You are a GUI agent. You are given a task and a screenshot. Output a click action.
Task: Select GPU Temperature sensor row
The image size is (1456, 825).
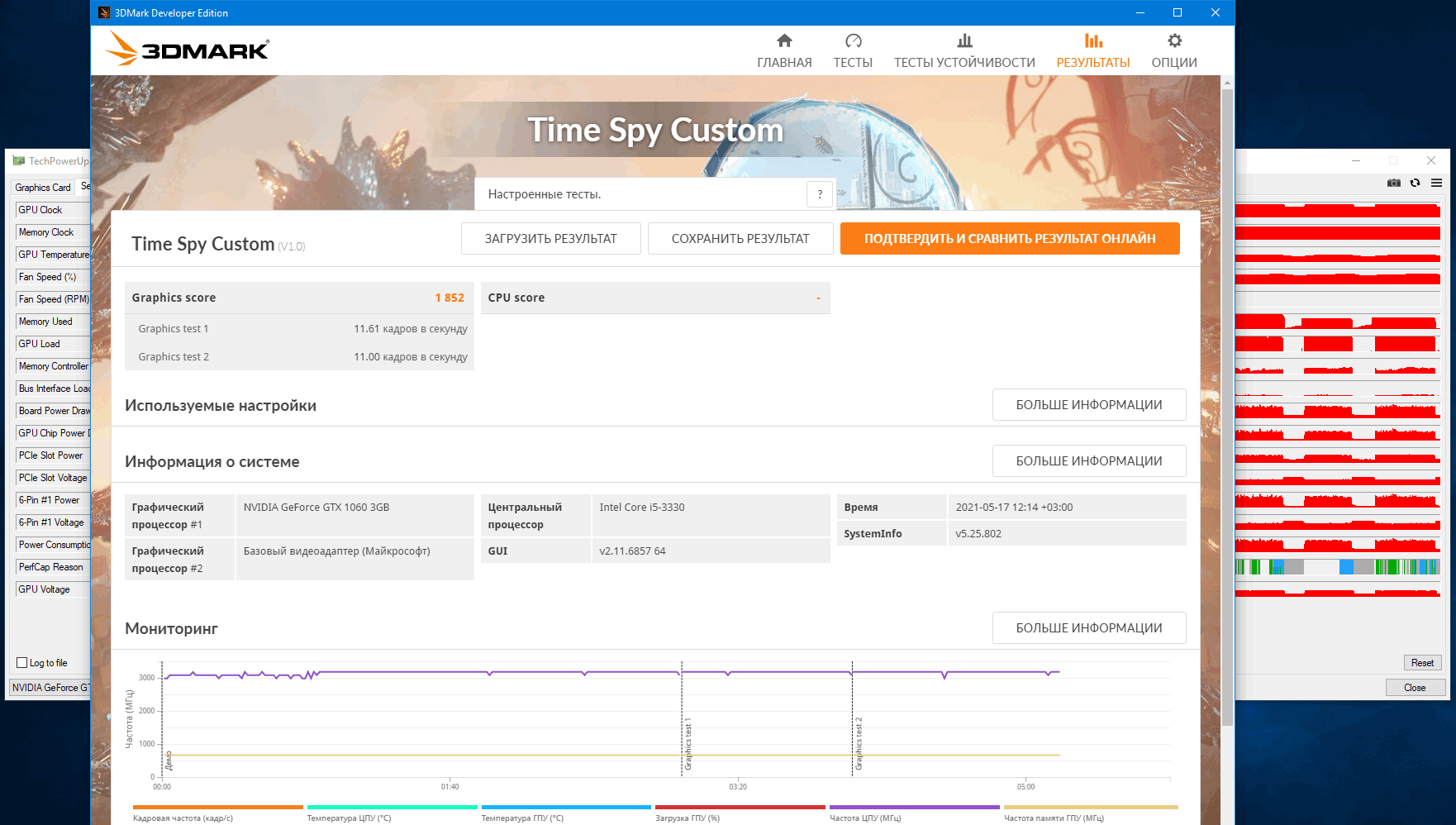point(53,255)
